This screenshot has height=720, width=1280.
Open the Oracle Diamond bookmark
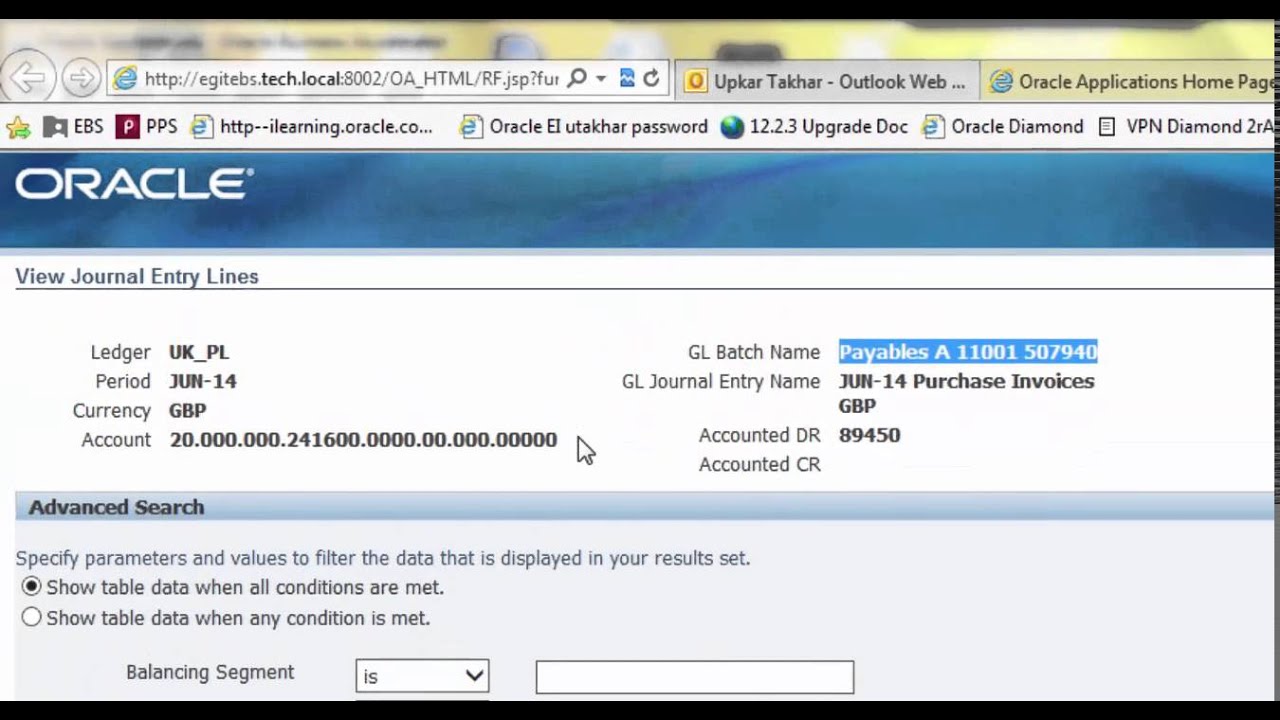[x=1003, y=127]
